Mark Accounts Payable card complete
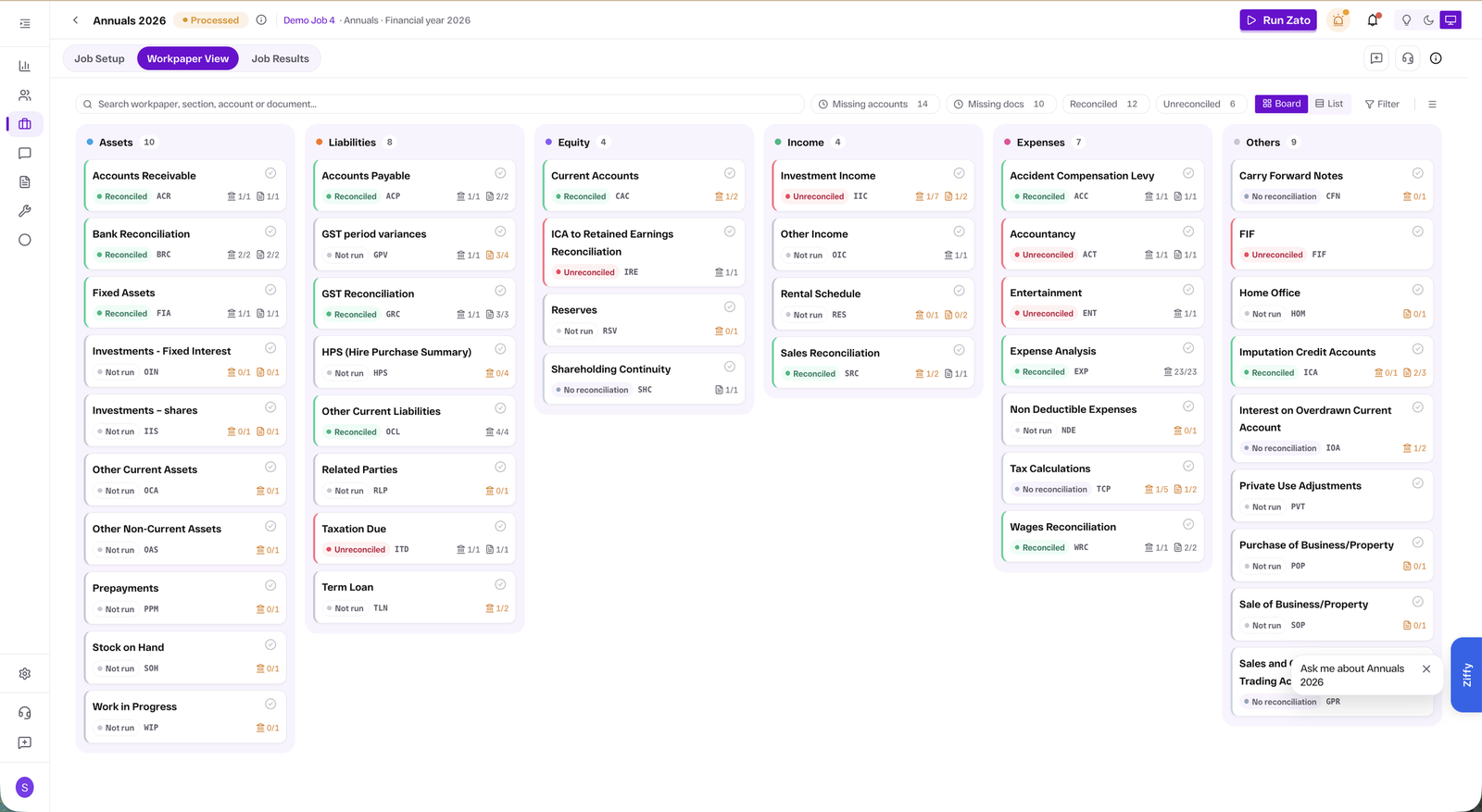The width and height of the screenshot is (1482, 812). coord(500,173)
